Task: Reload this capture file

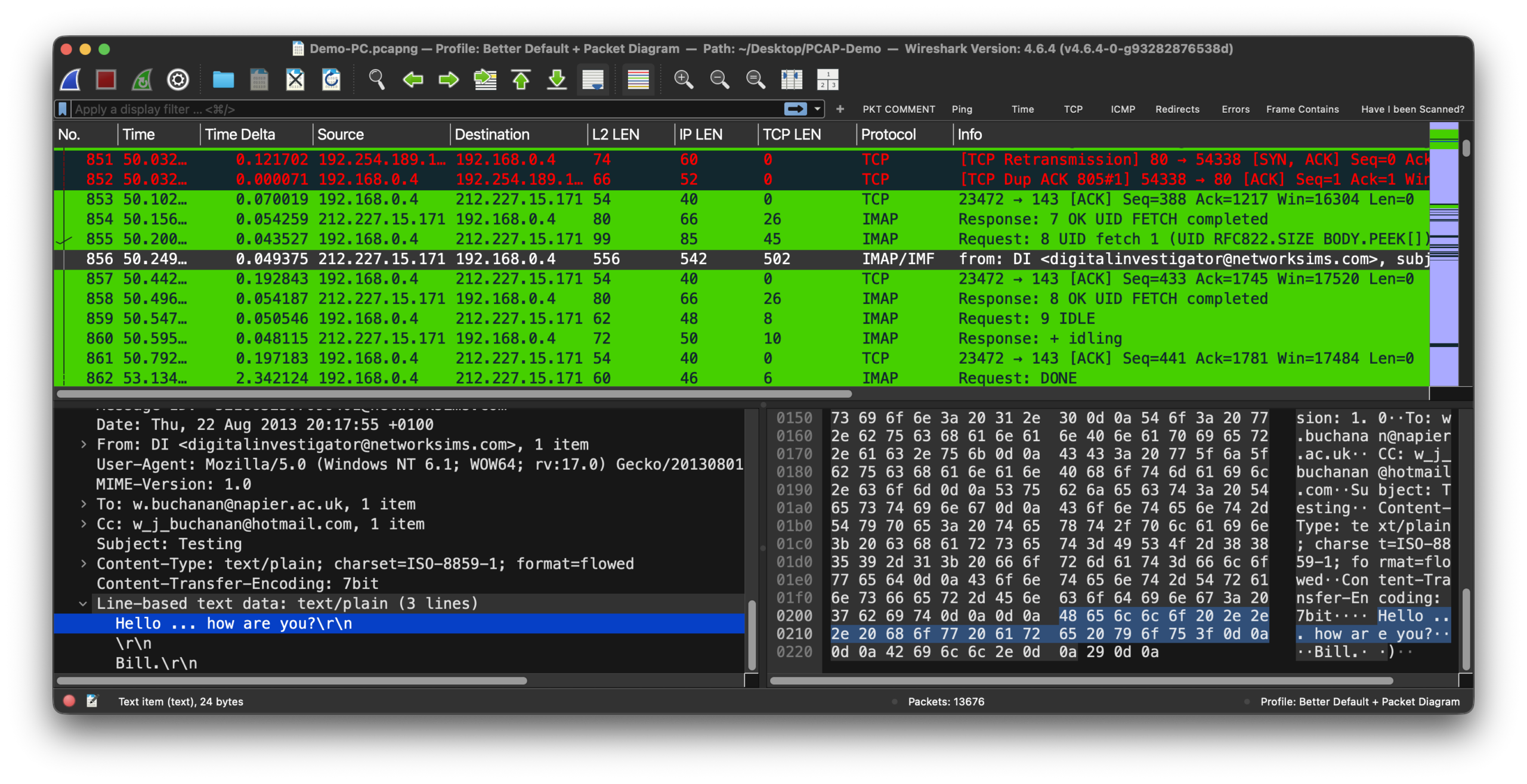Action: click(x=331, y=79)
